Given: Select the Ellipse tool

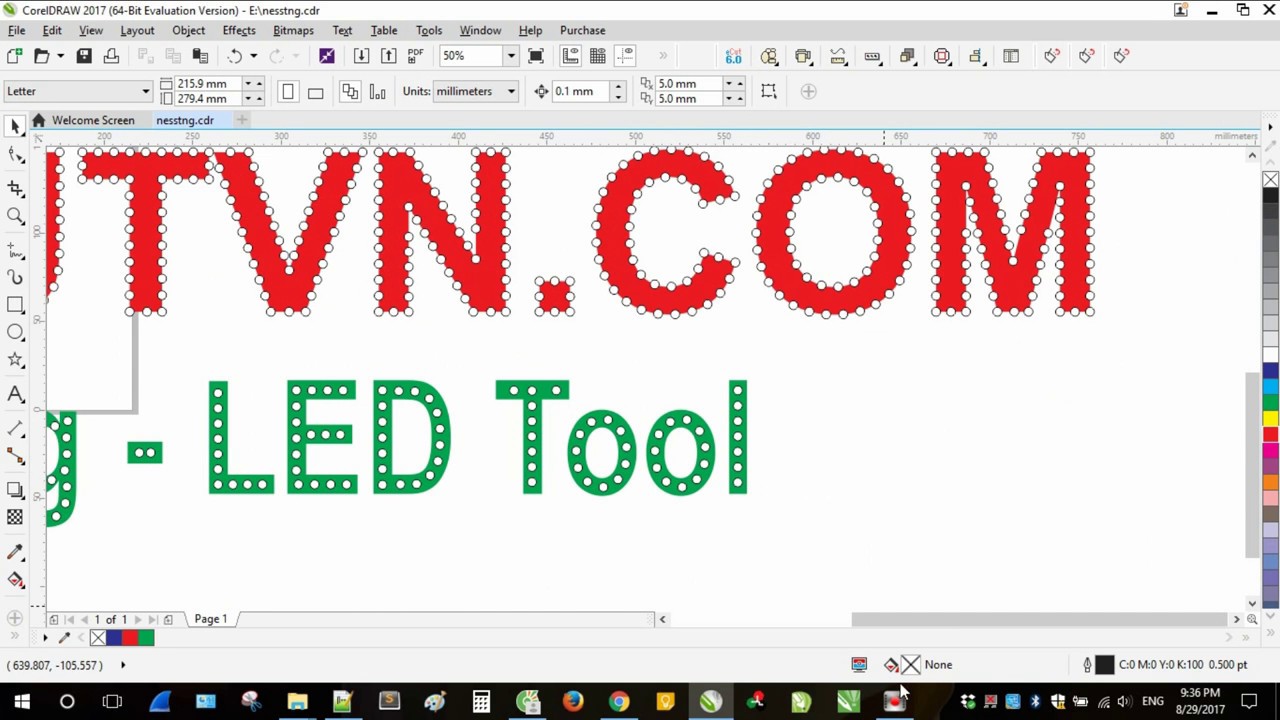Looking at the screenshot, I should (x=15, y=332).
